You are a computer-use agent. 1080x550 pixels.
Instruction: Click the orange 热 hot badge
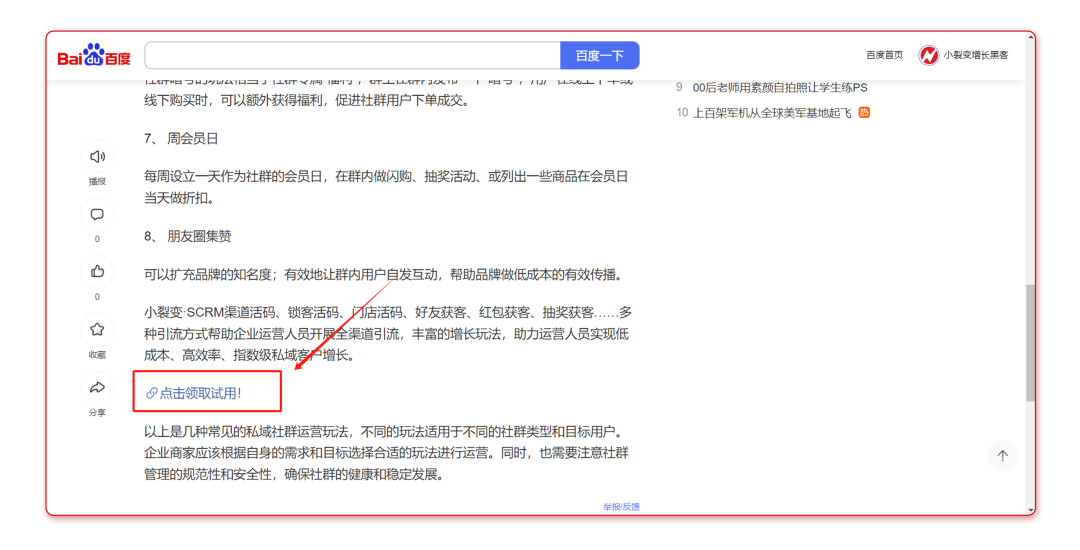click(864, 113)
